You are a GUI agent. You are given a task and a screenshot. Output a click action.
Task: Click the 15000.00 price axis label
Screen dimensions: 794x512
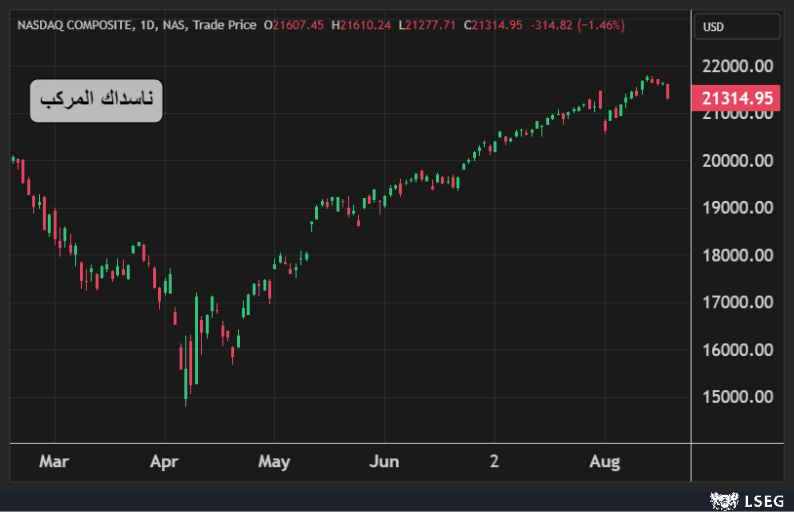tap(738, 397)
